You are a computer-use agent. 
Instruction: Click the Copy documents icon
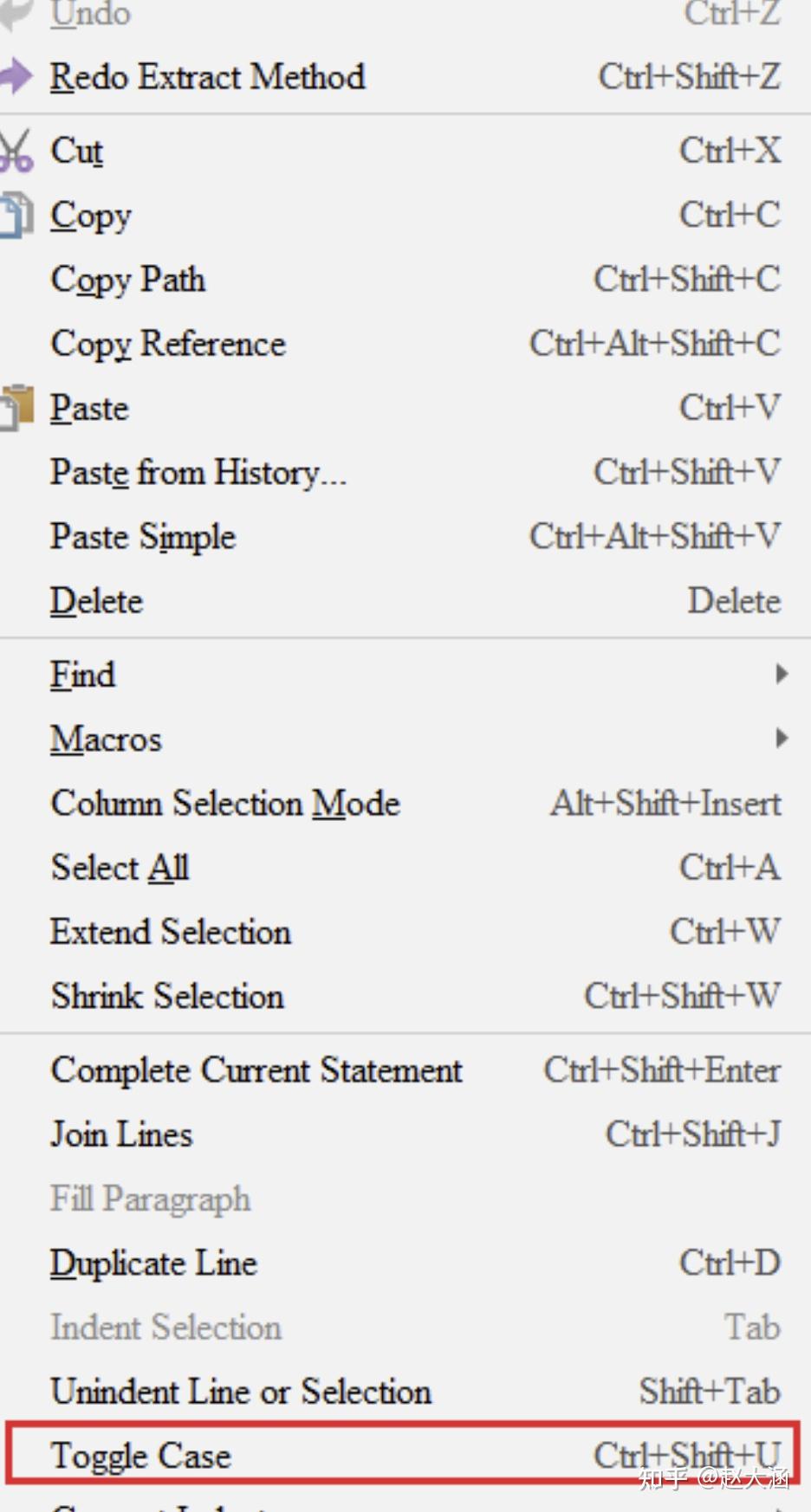16,215
